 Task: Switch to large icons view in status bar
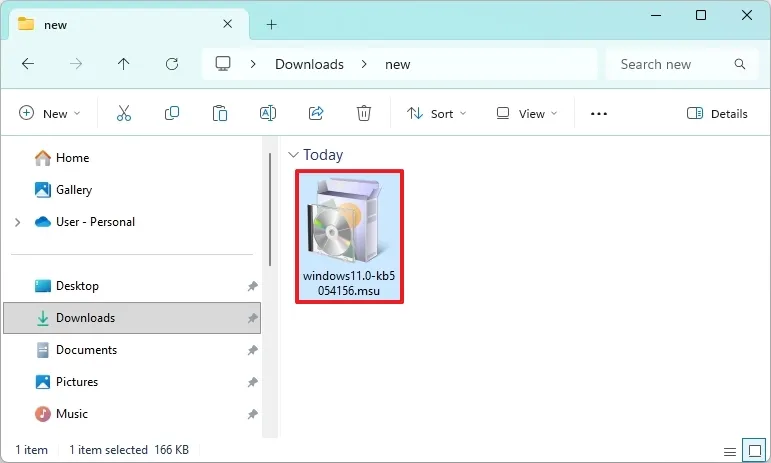click(754, 450)
